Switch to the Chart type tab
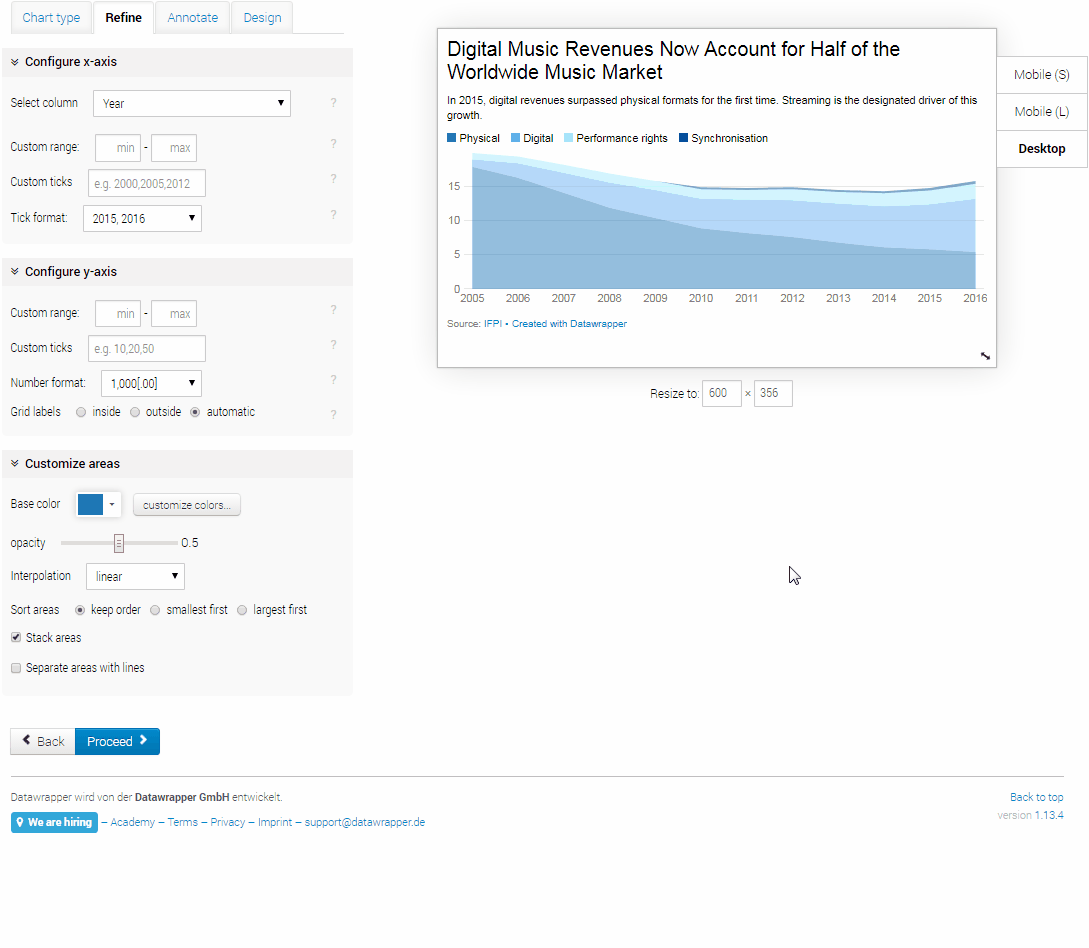This screenshot has width=1089, height=948. 51,17
